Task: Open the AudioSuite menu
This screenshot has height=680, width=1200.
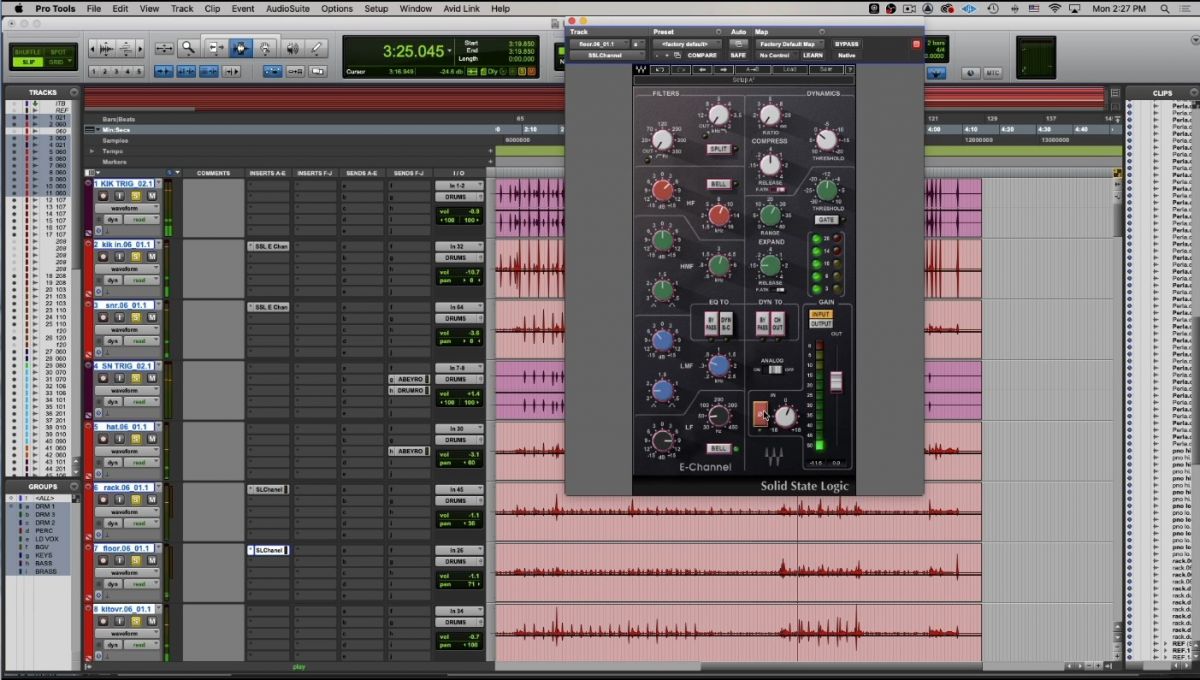Action: pyautogui.click(x=286, y=8)
